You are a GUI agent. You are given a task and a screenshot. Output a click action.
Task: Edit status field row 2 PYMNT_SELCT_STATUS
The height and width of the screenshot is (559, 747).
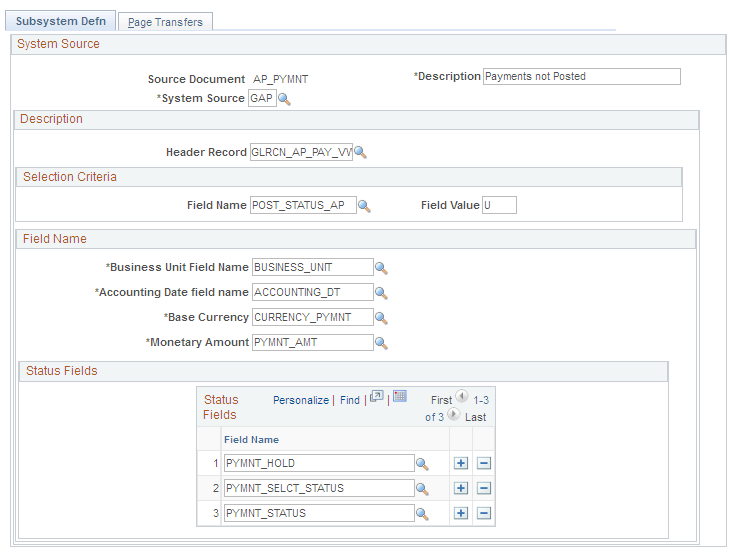(319, 488)
